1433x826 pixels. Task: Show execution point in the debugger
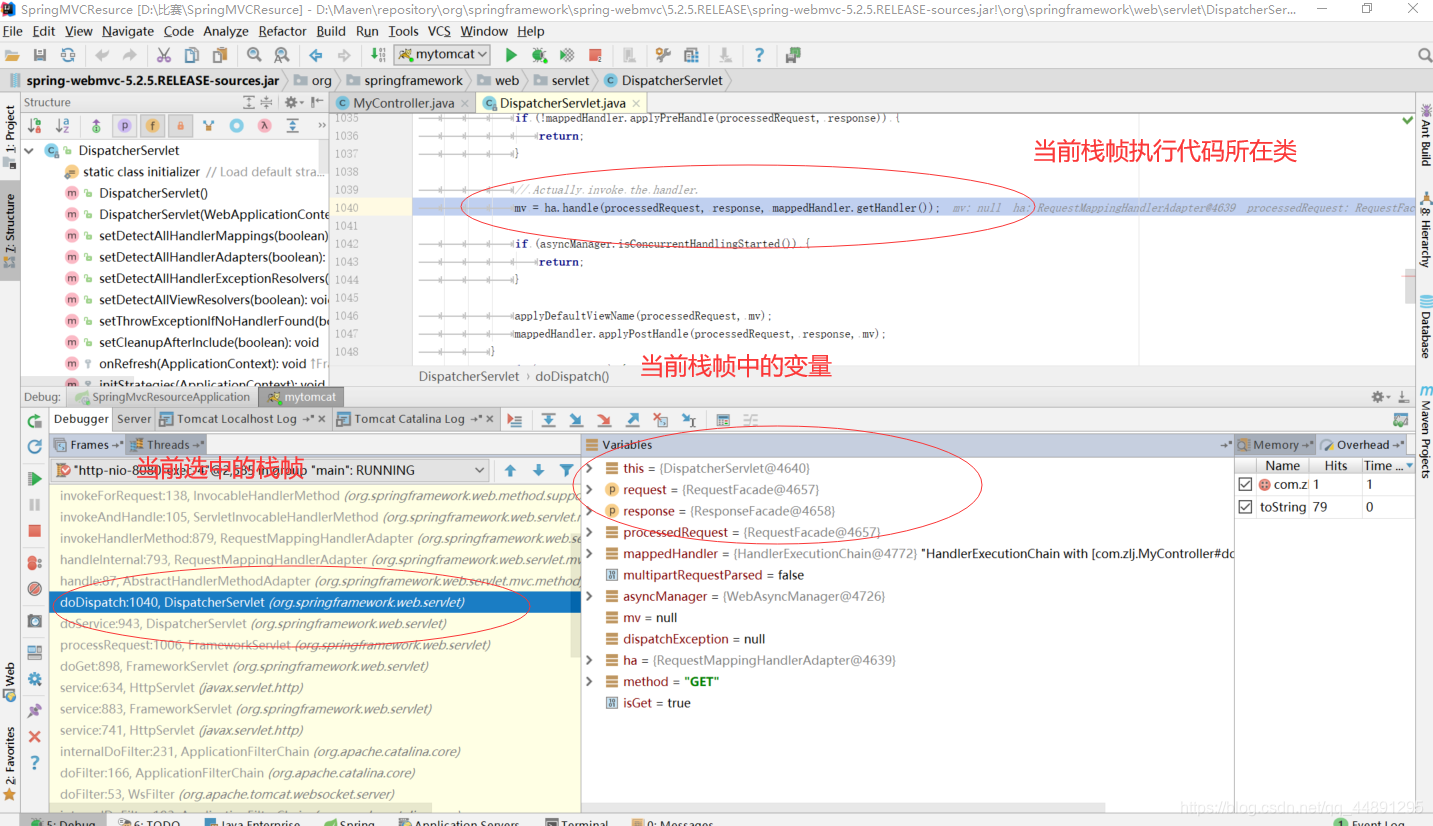point(514,420)
